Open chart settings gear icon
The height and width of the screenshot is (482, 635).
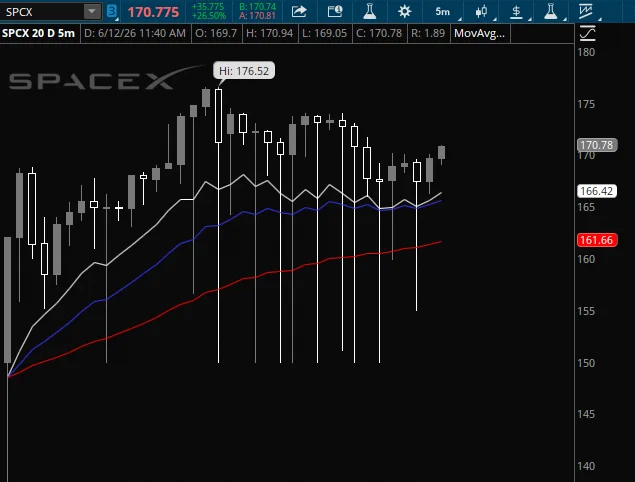(404, 11)
